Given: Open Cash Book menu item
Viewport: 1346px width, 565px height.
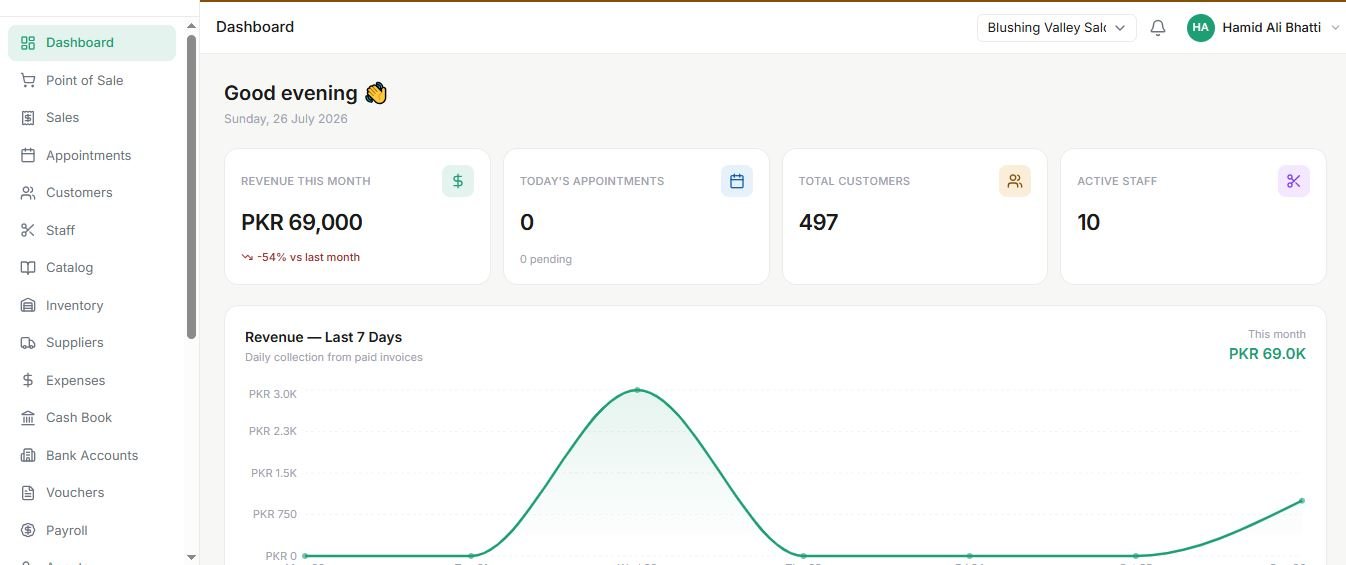Looking at the screenshot, I should (92, 418).
